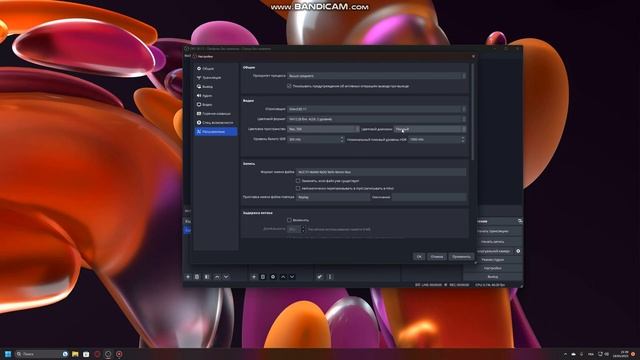Click Выход (Exit) button in the controls dock

coord(493,277)
